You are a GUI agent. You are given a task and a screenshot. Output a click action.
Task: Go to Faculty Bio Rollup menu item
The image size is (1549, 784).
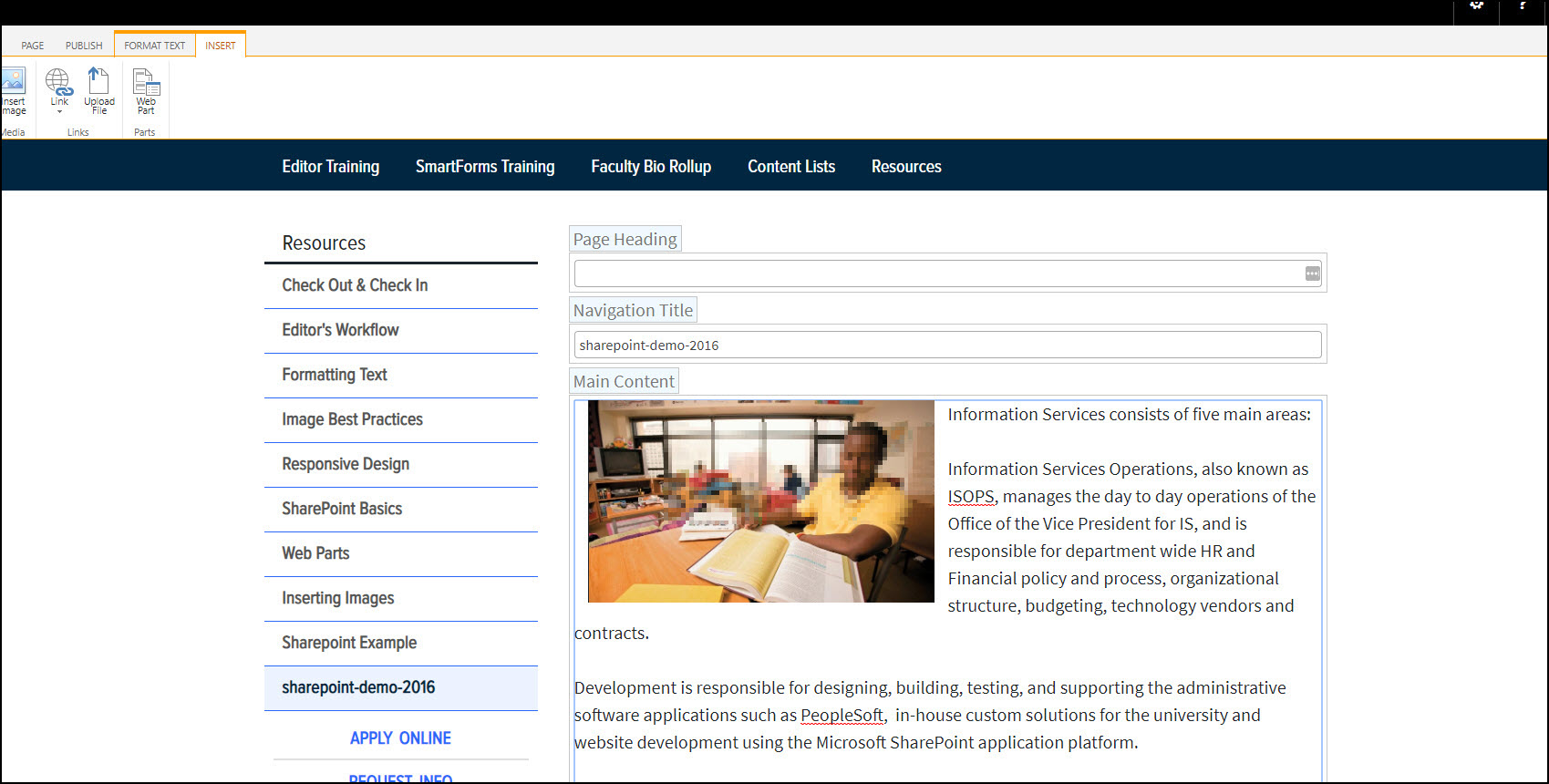pos(650,167)
